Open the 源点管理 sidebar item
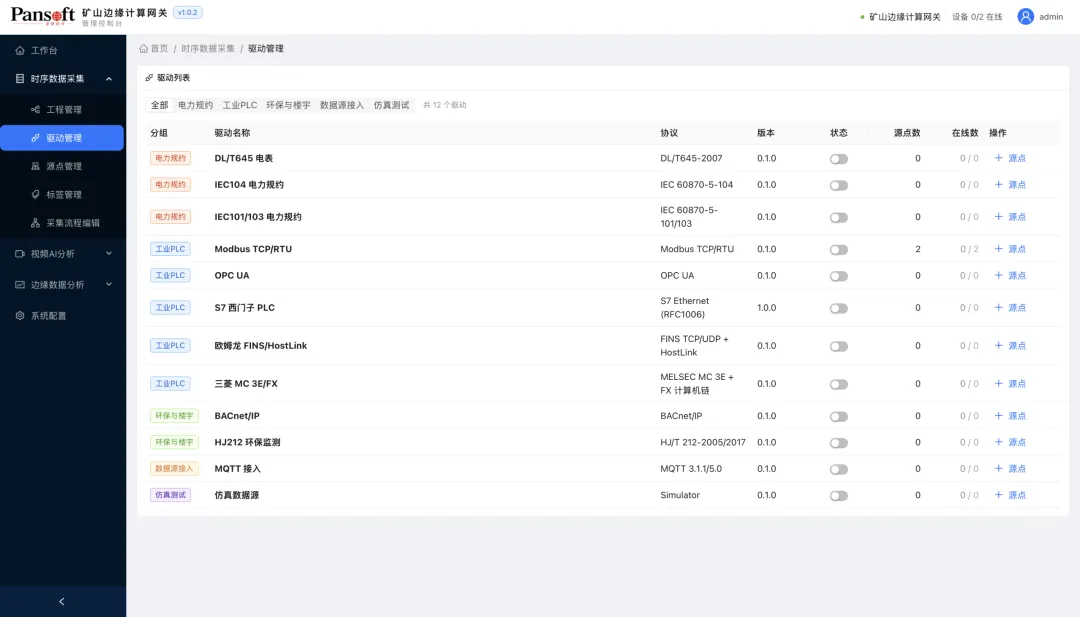Screen dimensions: 1080x617 (62, 166)
